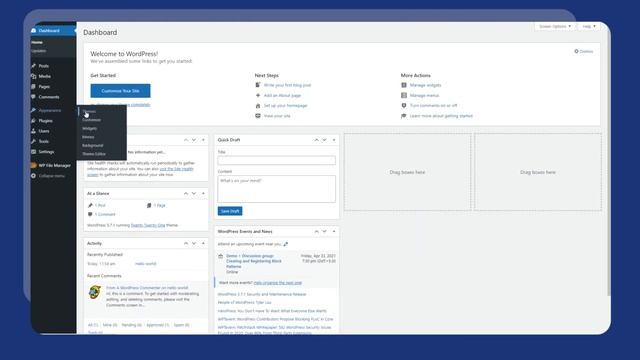Viewport: 640px width, 360px height.
Task: Move Quick Draft widget up
Action: point(316,140)
